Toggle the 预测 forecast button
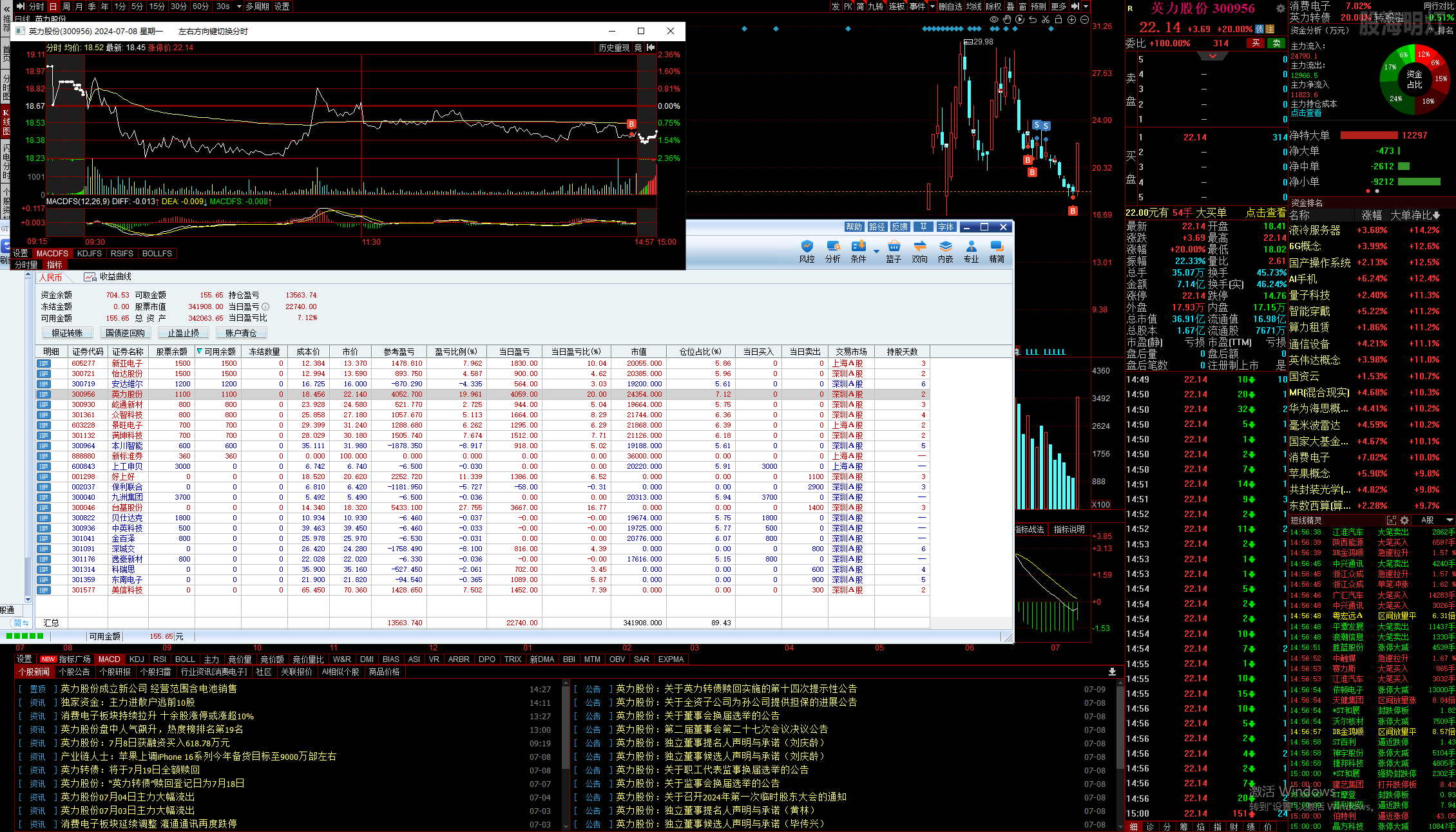The image size is (1456, 832). click(x=1039, y=6)
